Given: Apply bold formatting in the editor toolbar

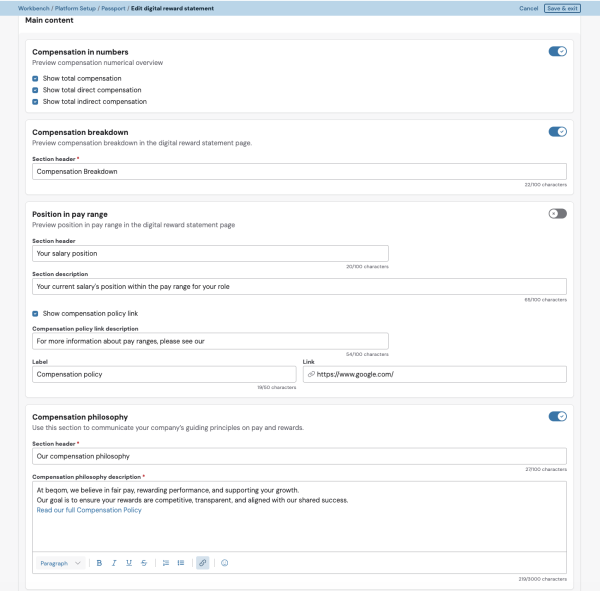Looking at the screenshot, I should pyautogui.click(x=99, y=563).
